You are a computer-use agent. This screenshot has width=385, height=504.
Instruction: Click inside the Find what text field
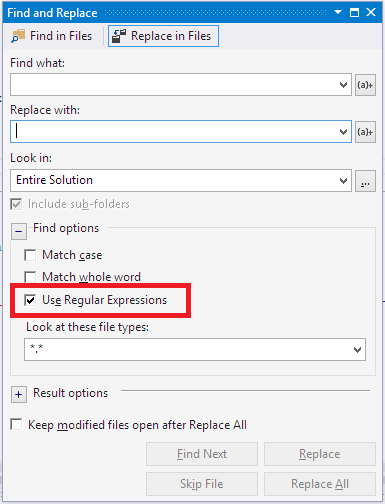tap(173, 85)
